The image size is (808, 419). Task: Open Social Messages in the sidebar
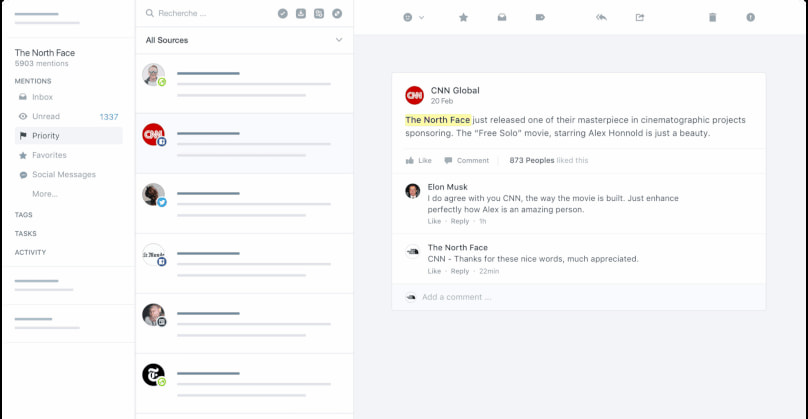tap(69, 175)
